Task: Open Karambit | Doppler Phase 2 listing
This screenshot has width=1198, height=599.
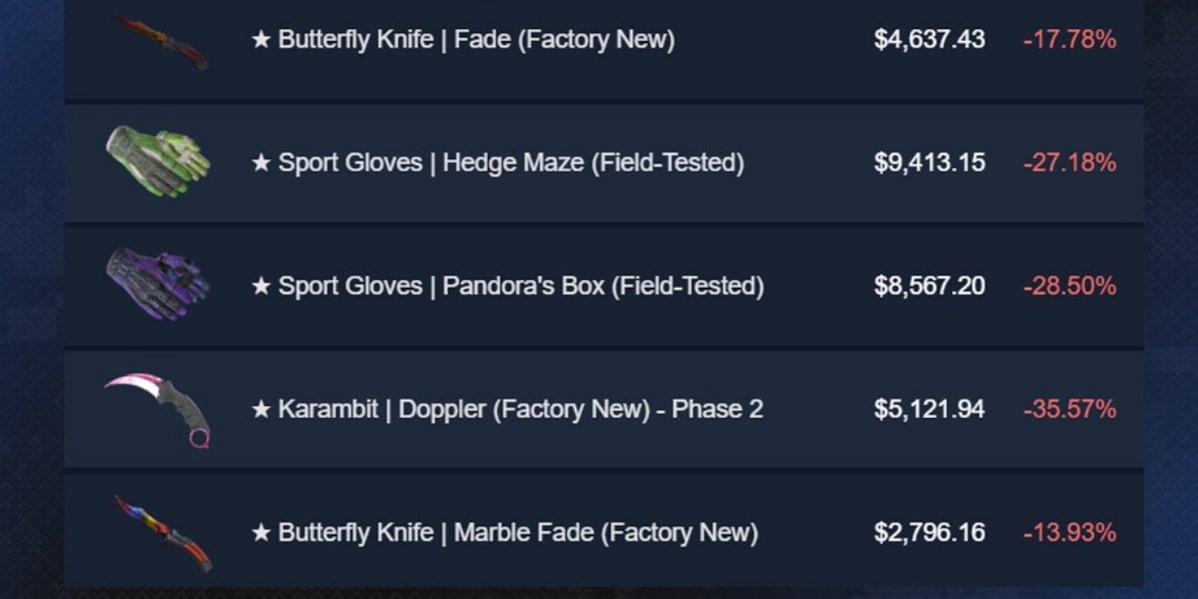Action: click(x=507, y=410)
